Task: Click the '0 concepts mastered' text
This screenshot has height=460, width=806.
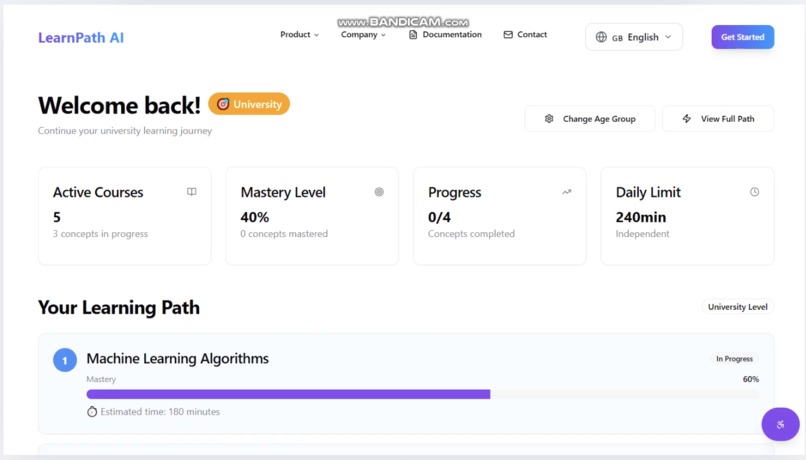Action: point(284,234)
